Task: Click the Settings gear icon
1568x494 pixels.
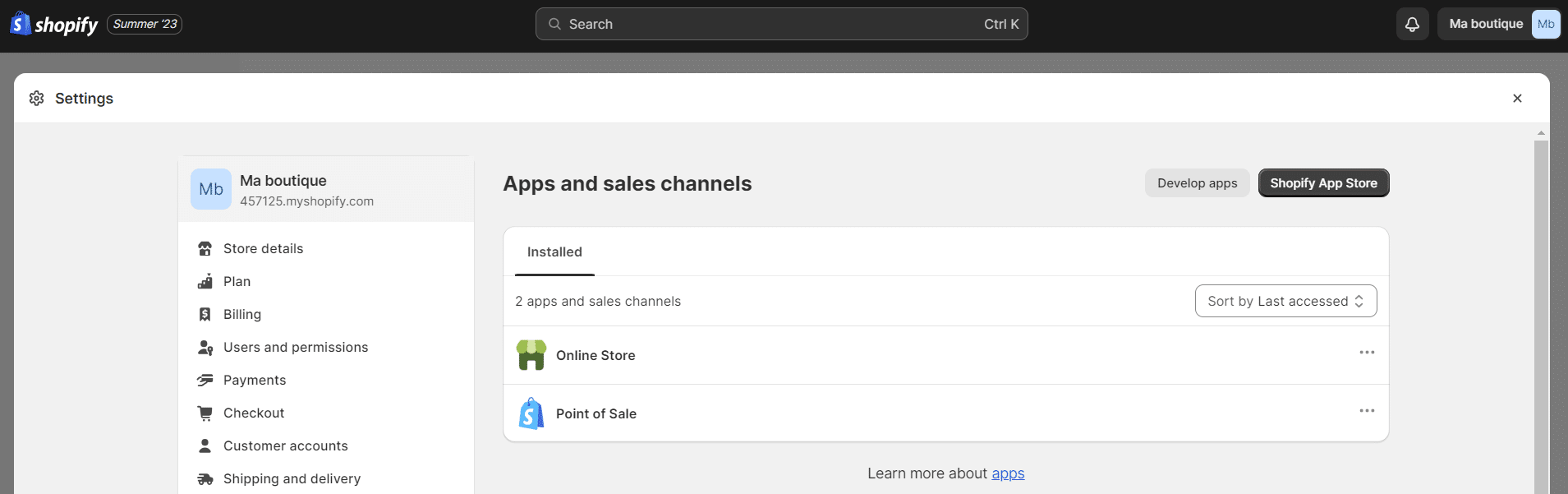Action: pyautogui.click(x=36, y=99)
